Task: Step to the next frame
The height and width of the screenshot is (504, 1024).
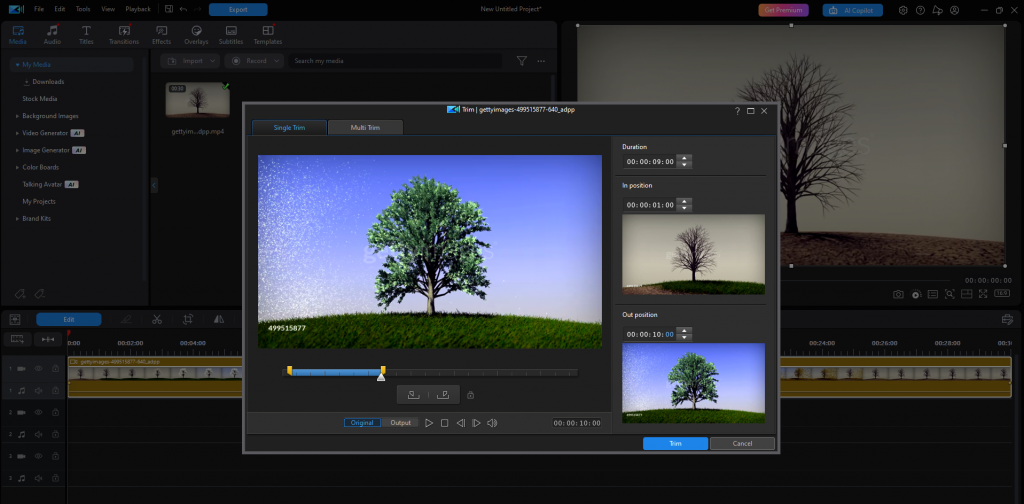Action: (x=476, y=423)
